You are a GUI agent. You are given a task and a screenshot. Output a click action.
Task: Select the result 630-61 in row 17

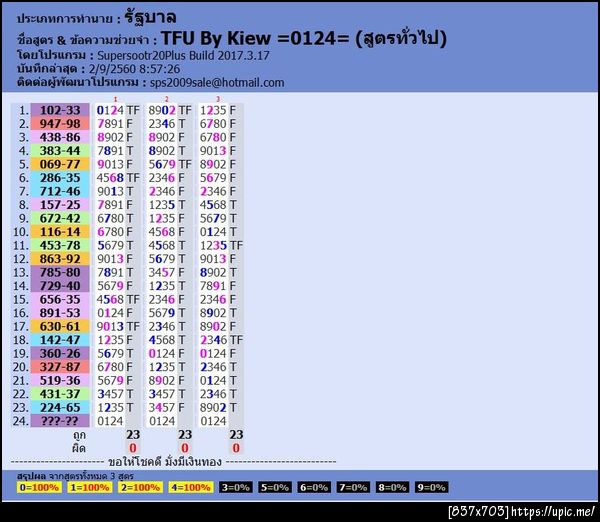click(60, 326)
